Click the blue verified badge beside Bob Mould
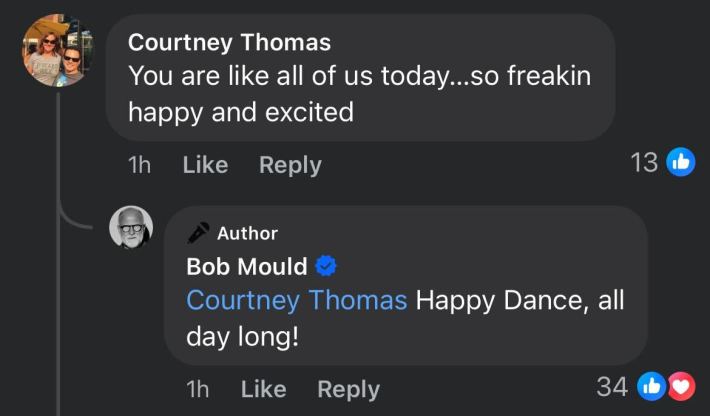Screen dimensions: 710x416 pyautogui.click(x=326, y=266)
